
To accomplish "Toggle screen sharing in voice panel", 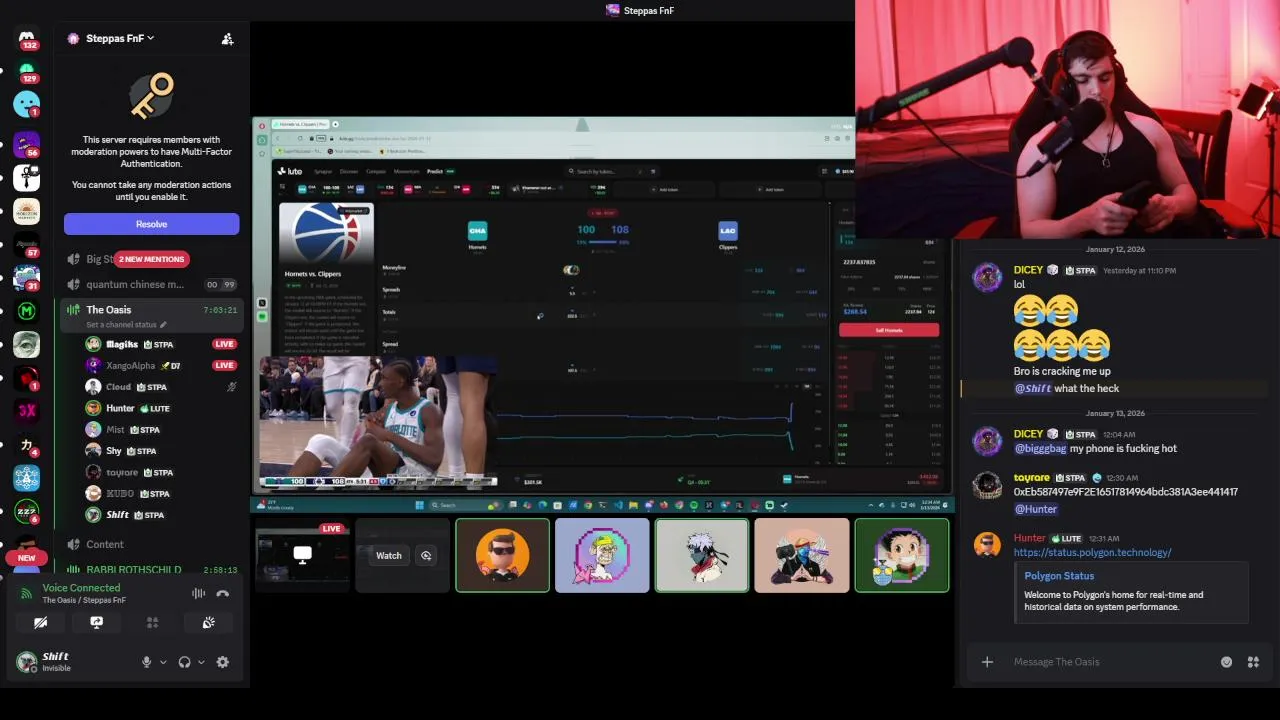I will click(97, 622).
